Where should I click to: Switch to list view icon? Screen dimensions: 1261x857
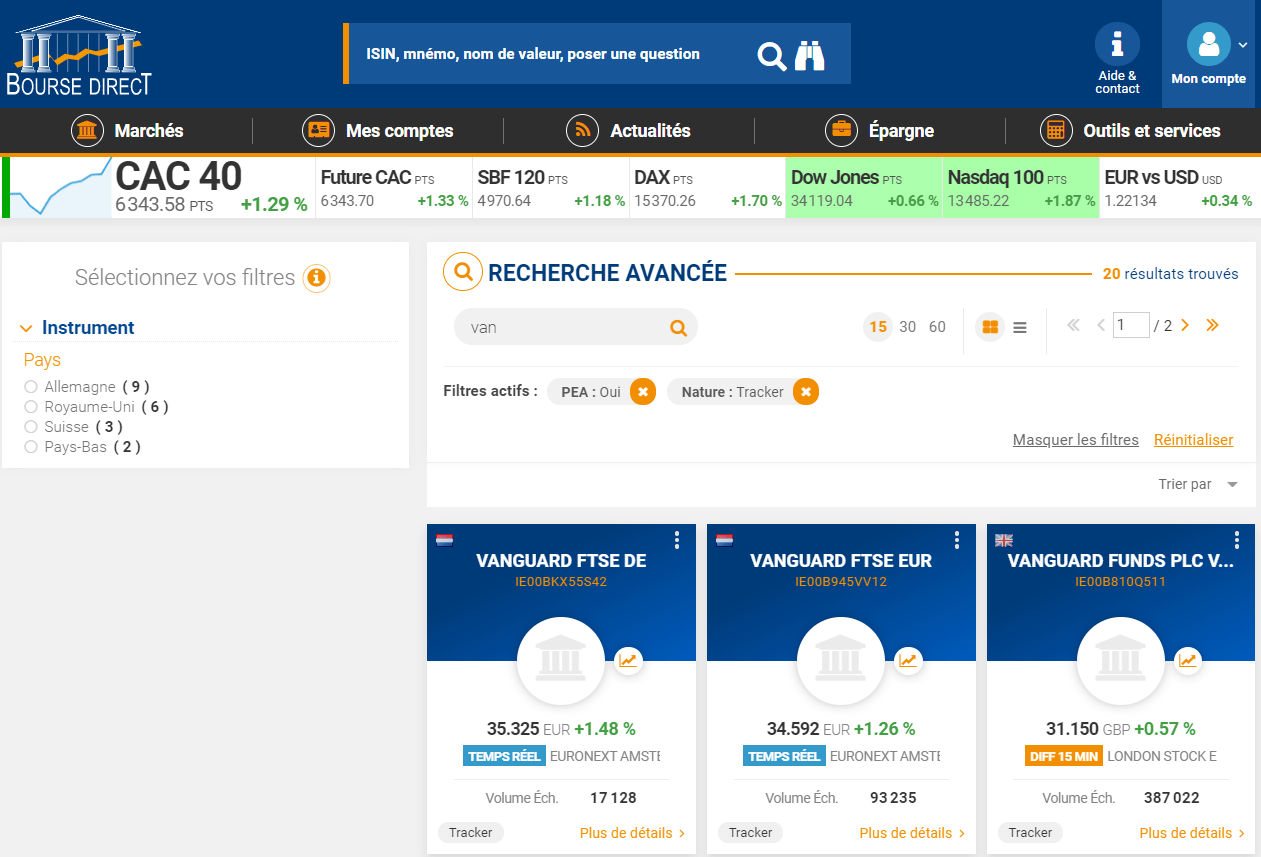(1020, 327)
